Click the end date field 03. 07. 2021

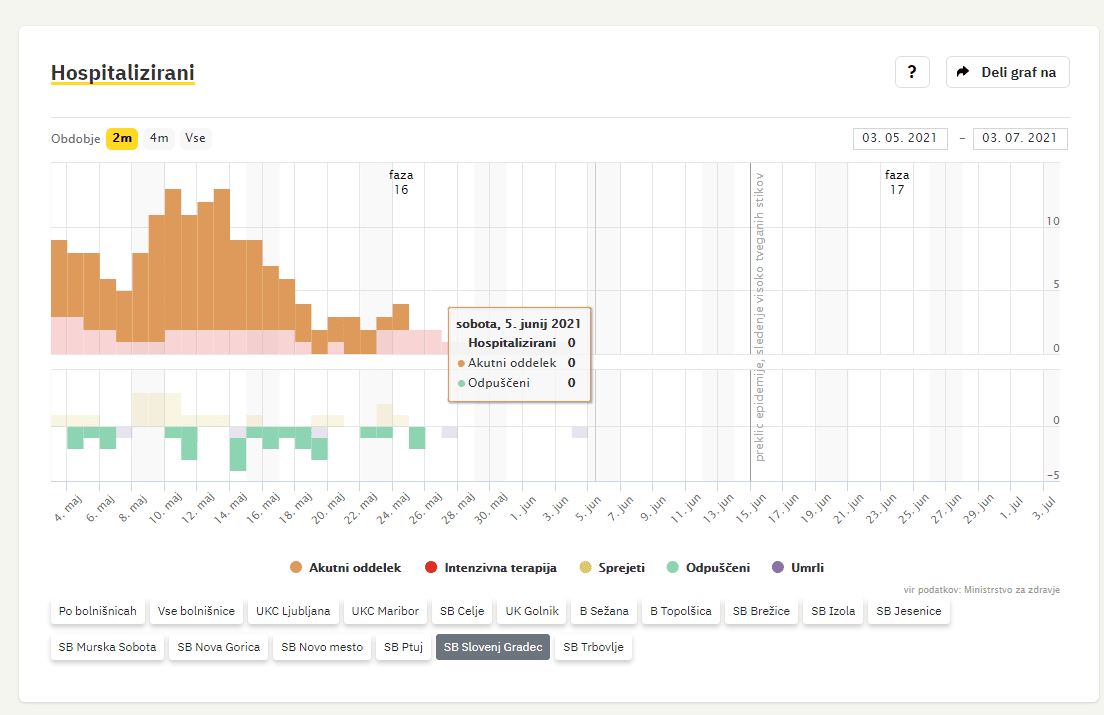pyautogui.click(x=1019, y=138)
